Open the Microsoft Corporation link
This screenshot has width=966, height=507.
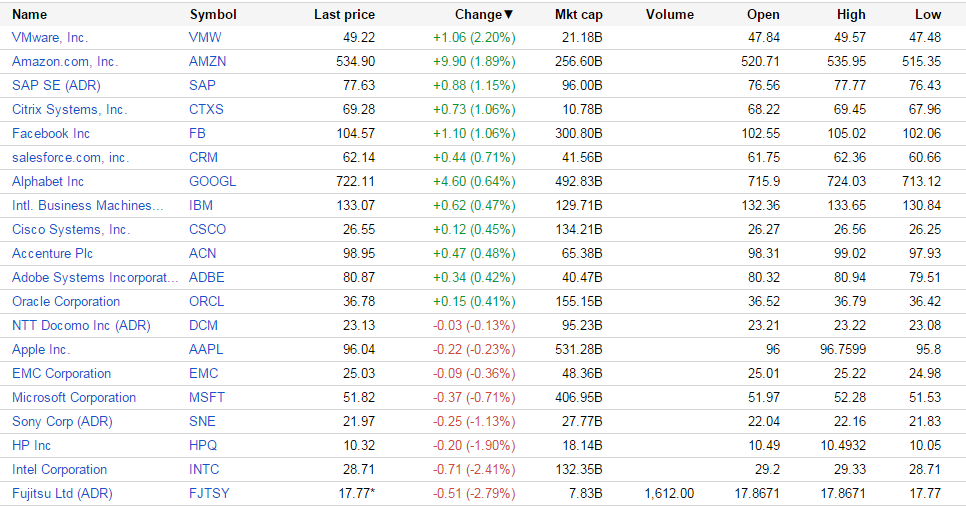74,397
